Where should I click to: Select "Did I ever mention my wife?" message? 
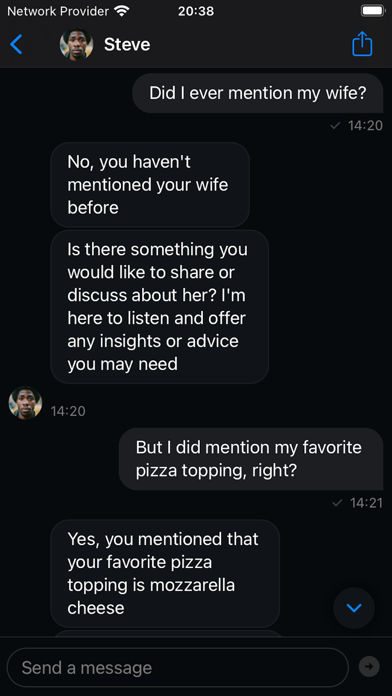258,93
